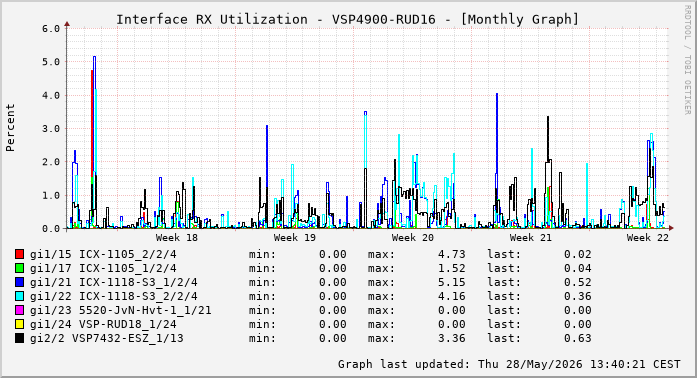The height and width of the screenshot is (378, 697).
Task: Click the max value 4.16
Action: 452,296
